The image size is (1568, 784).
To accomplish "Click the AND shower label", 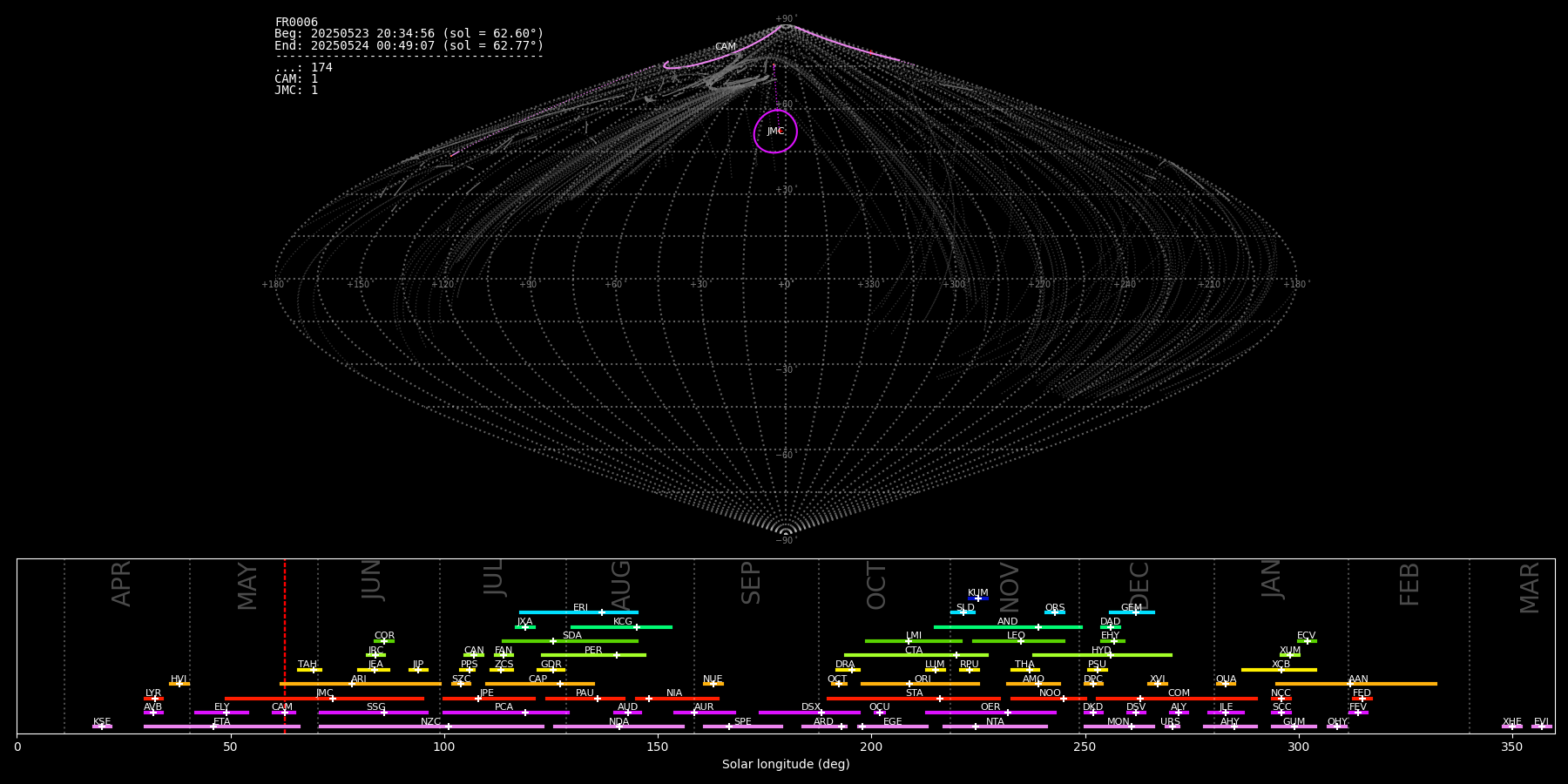I will pos(1008,622).
